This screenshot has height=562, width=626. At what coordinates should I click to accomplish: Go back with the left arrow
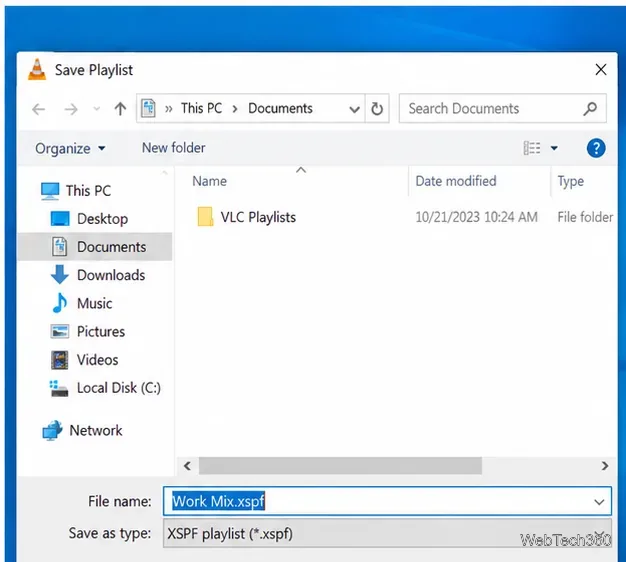pyautogui.click(x=39, y=109)
